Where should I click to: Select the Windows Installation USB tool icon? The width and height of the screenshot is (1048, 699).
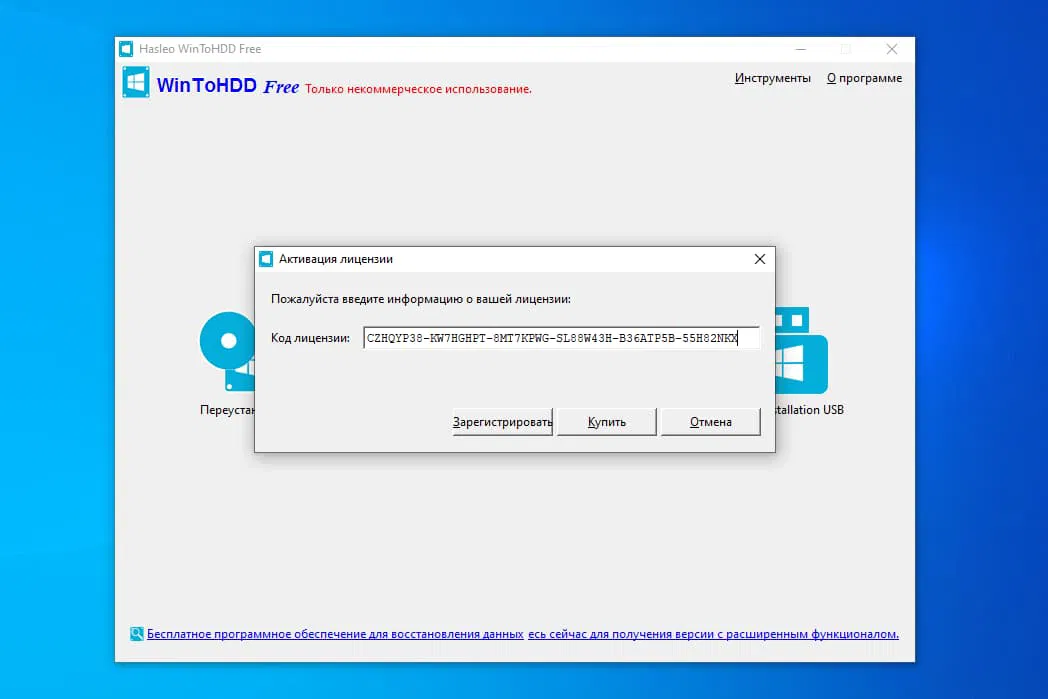800,350
